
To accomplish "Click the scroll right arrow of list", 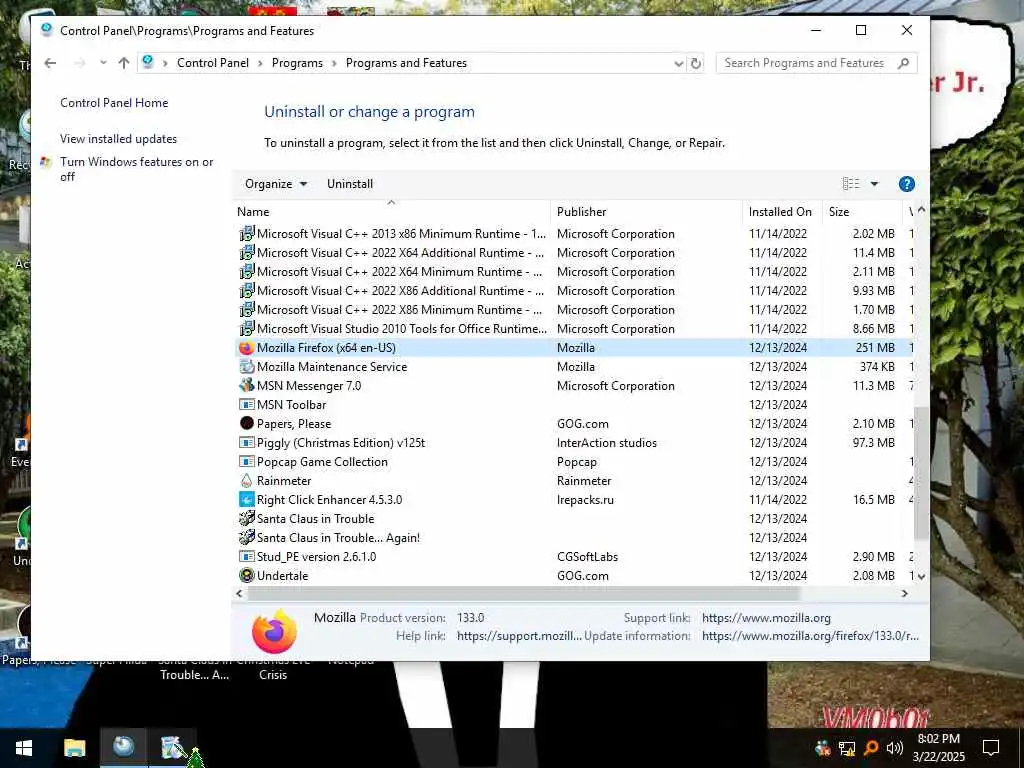I will [904, 594].
